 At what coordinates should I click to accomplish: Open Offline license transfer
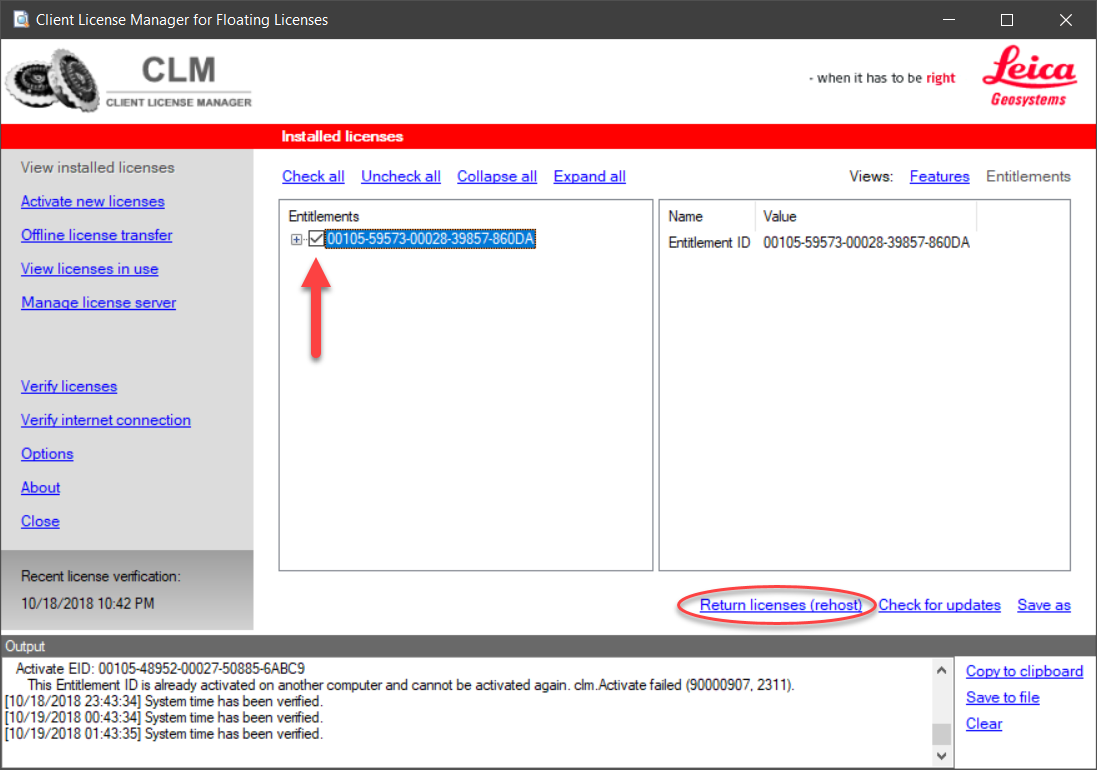click(x=97, y=235)
